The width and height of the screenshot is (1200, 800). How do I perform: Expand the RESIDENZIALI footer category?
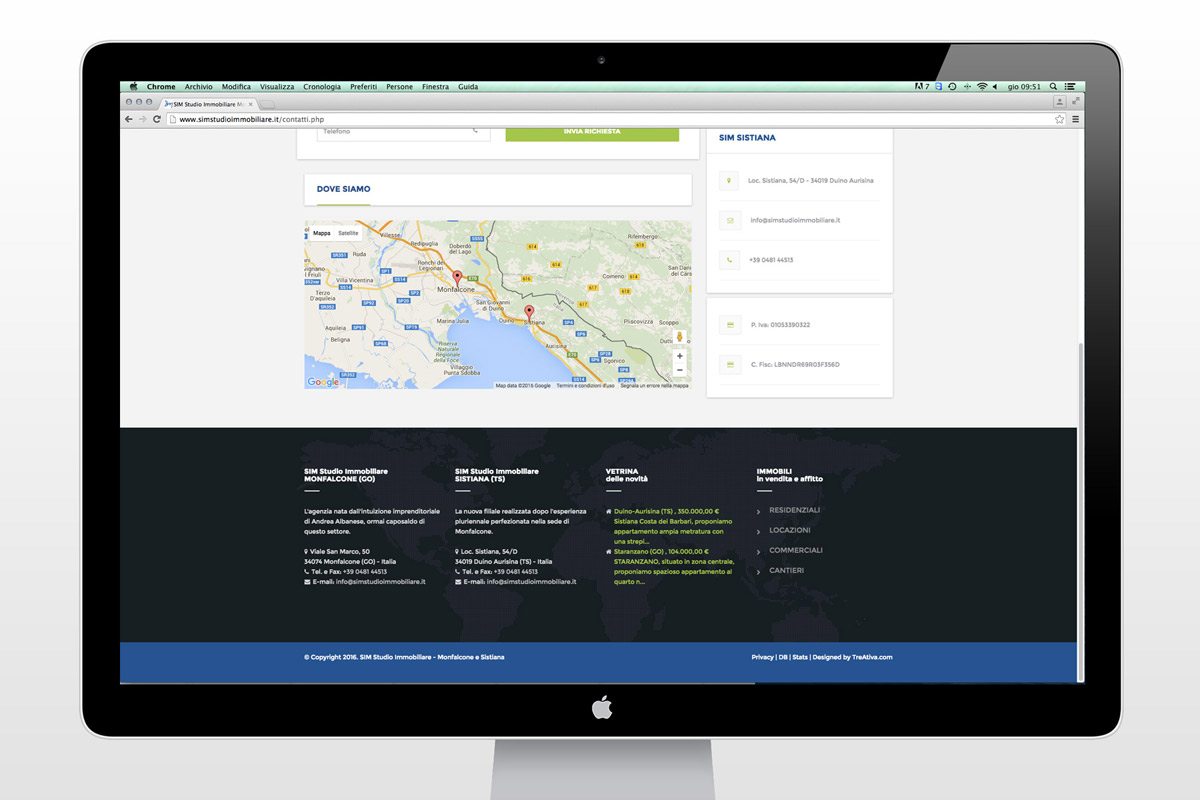[794, 510]
